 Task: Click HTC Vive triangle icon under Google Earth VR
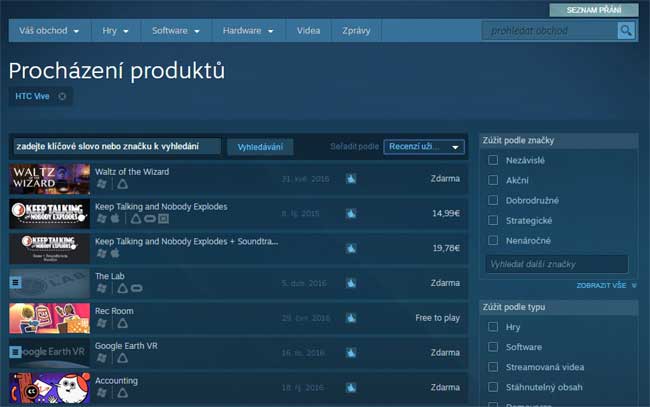pos(122,358)
